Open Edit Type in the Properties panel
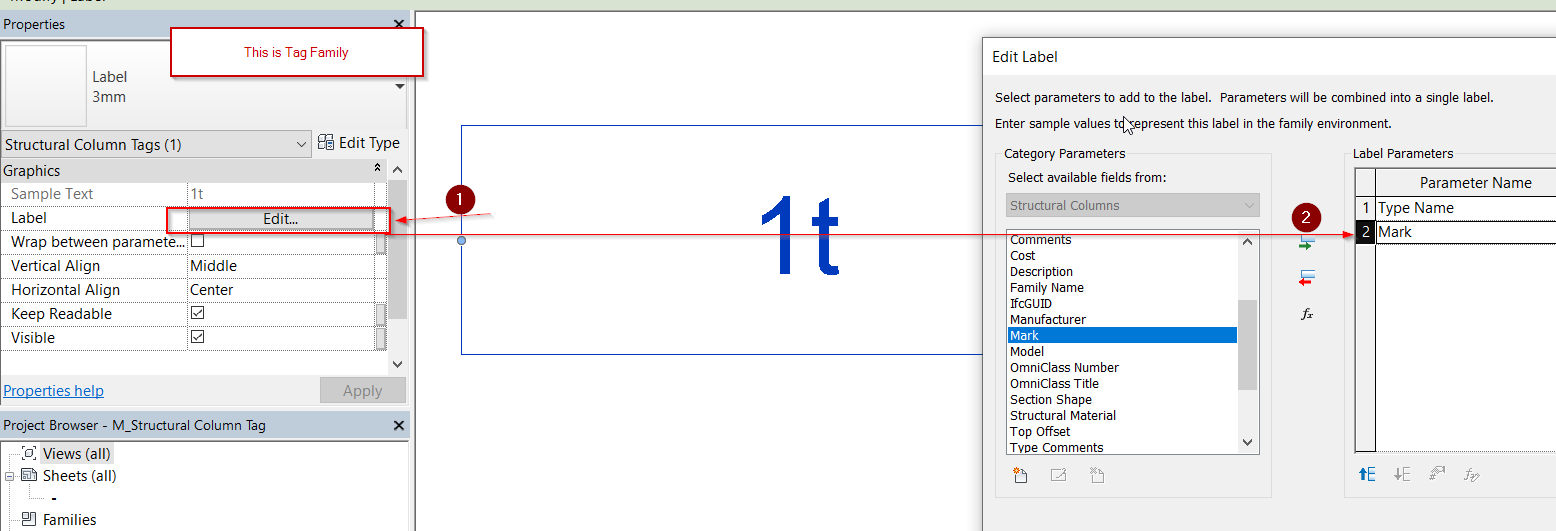 [x=359, y=143]
